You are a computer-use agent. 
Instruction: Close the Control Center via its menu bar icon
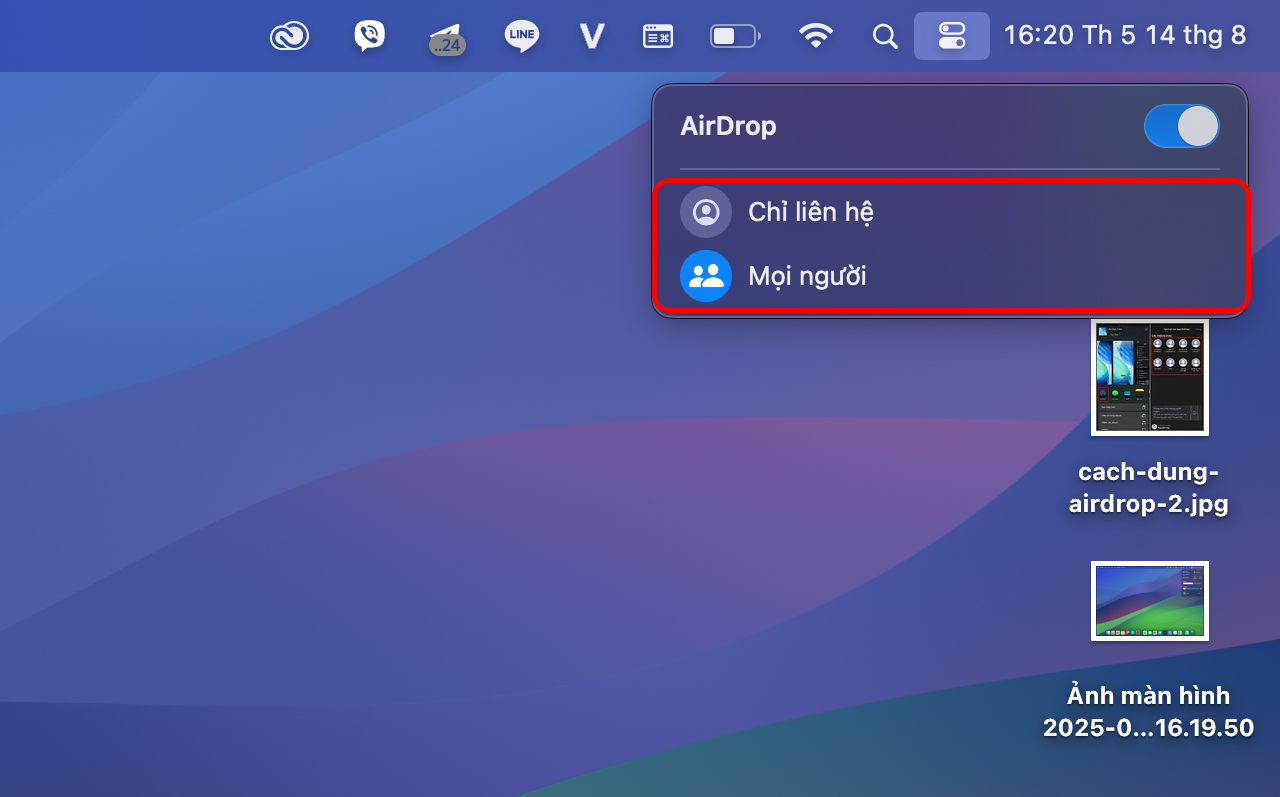(952, 36)
